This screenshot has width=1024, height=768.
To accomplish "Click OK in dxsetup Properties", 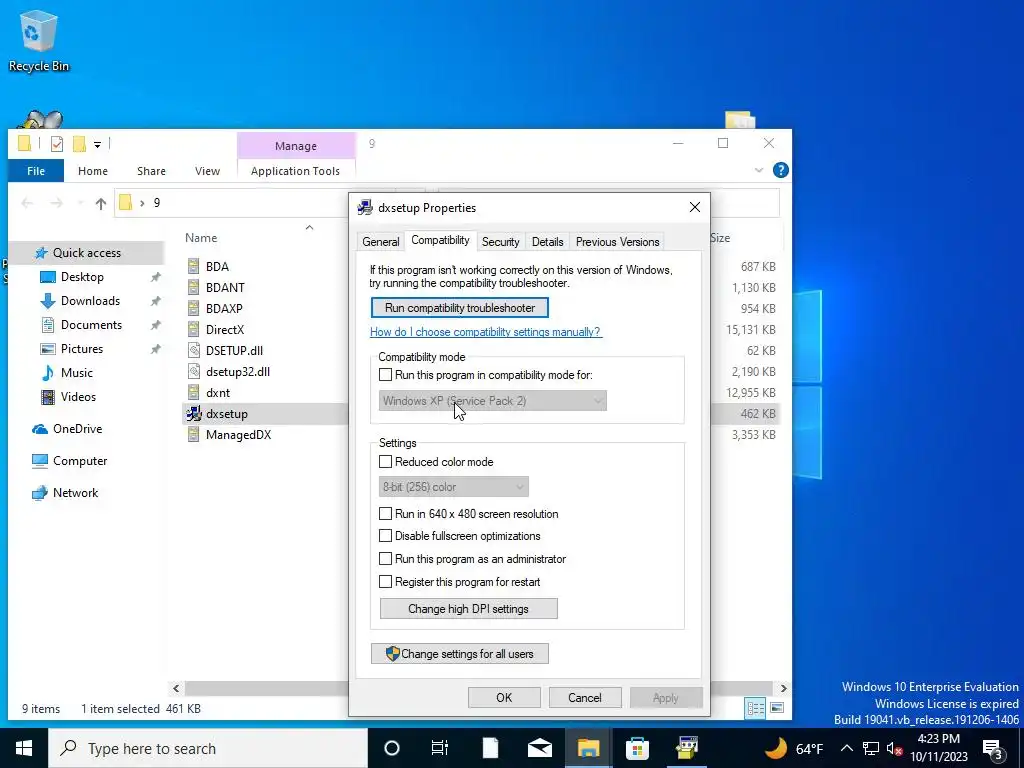I will (x=504, y=697).
